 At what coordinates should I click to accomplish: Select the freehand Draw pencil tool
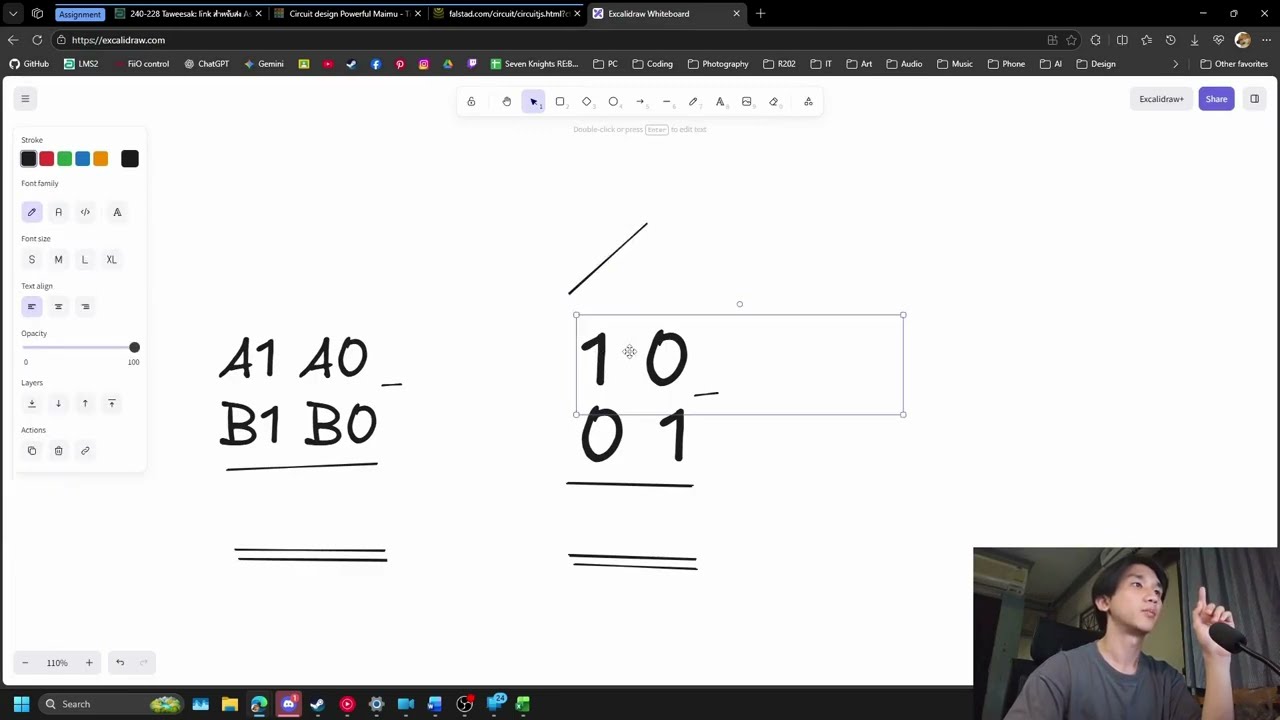(693, 101)
